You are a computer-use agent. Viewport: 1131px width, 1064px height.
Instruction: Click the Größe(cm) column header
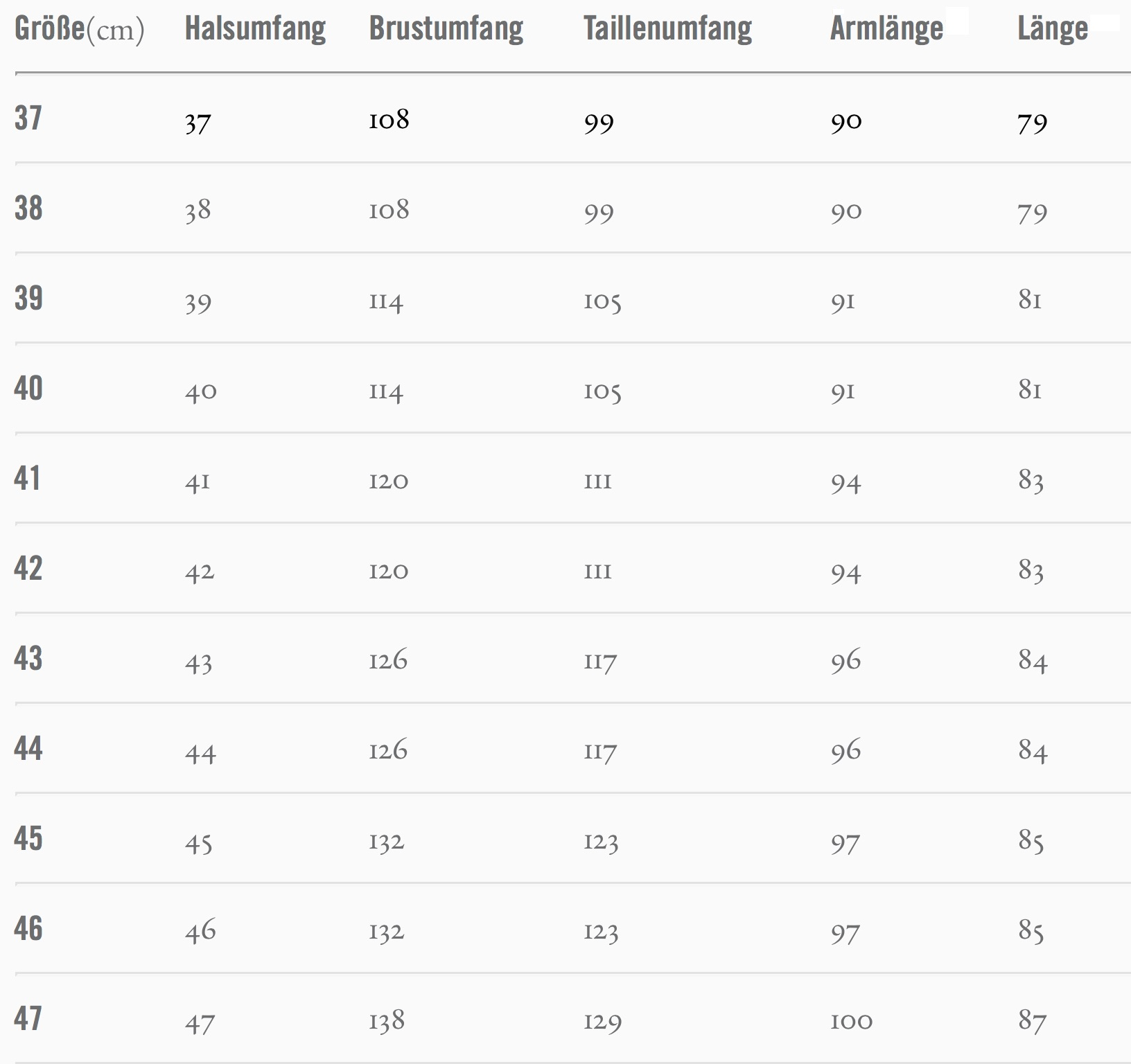(79, 29)
